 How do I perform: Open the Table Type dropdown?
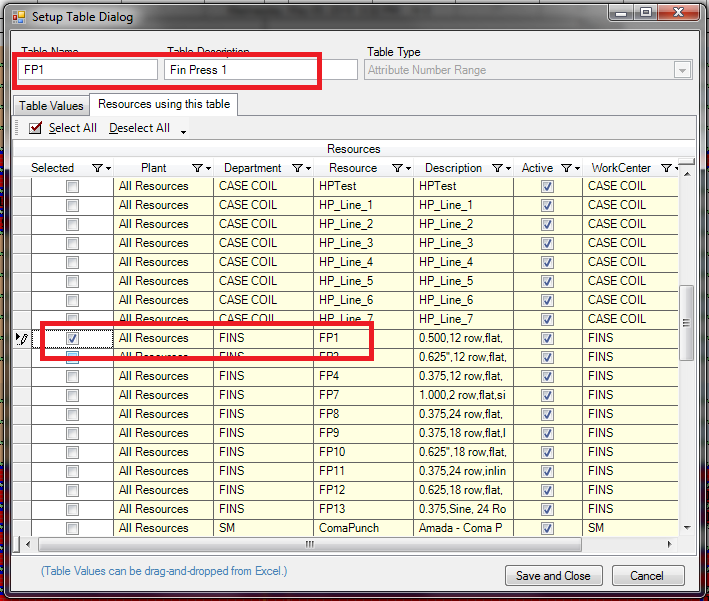(x=683, y=70)
